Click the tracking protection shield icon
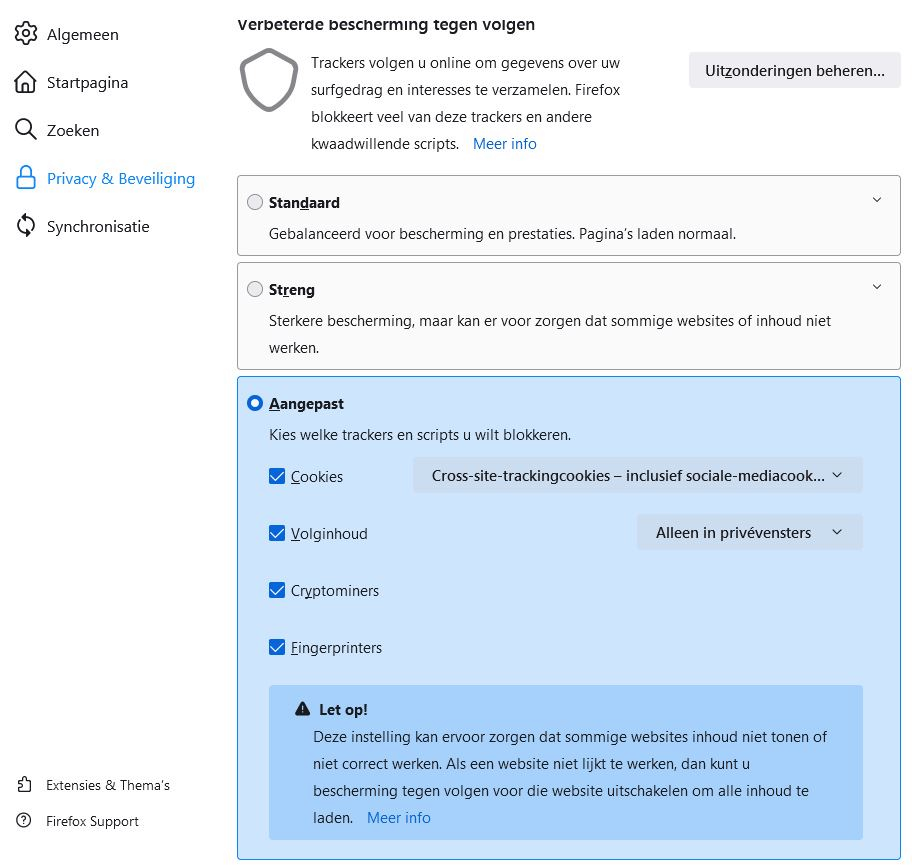The image size is (912, 868). [x=268, y=80]
